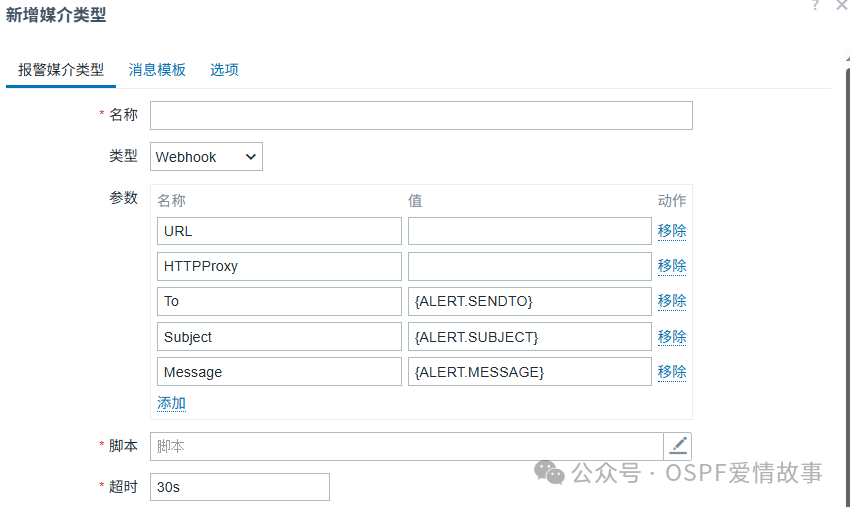Click the HTTPProxy value field
Image resolution: width=850 pixels, height=507 pixels.
pos(530,266)
